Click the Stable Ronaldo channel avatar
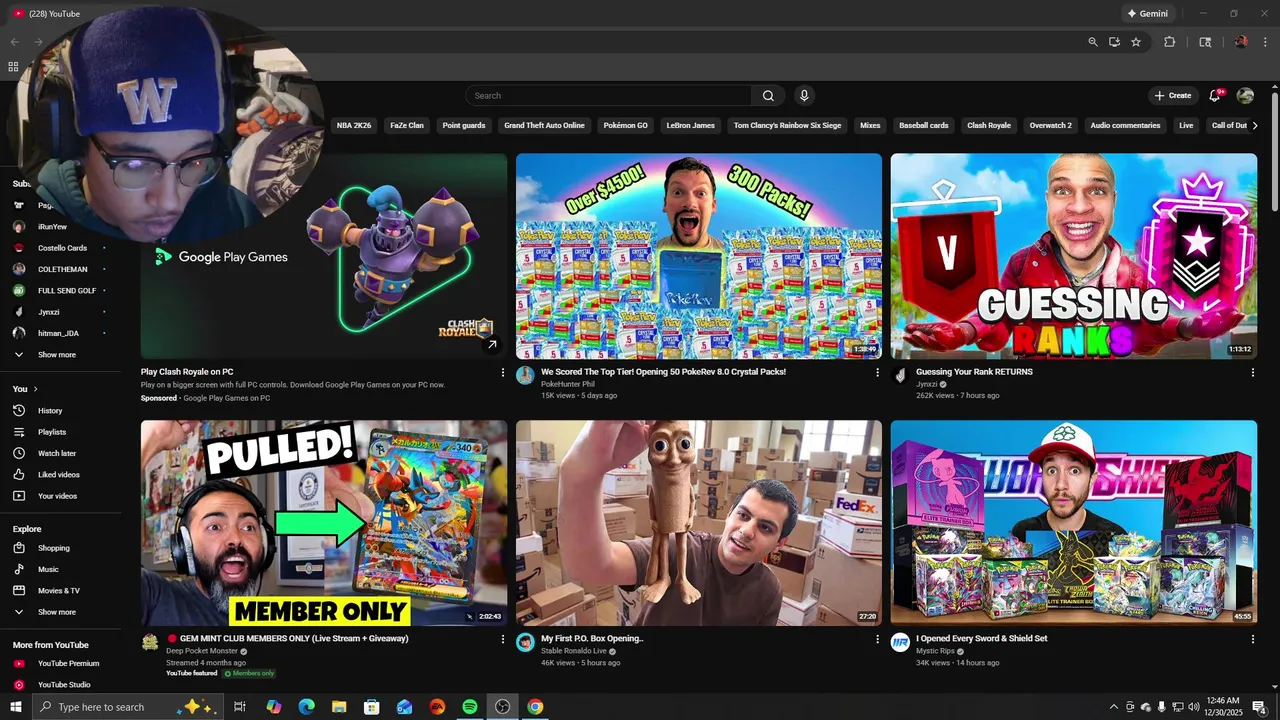Image resolution: width=1280 pixels, height=720 pixels. click(525, 642)
